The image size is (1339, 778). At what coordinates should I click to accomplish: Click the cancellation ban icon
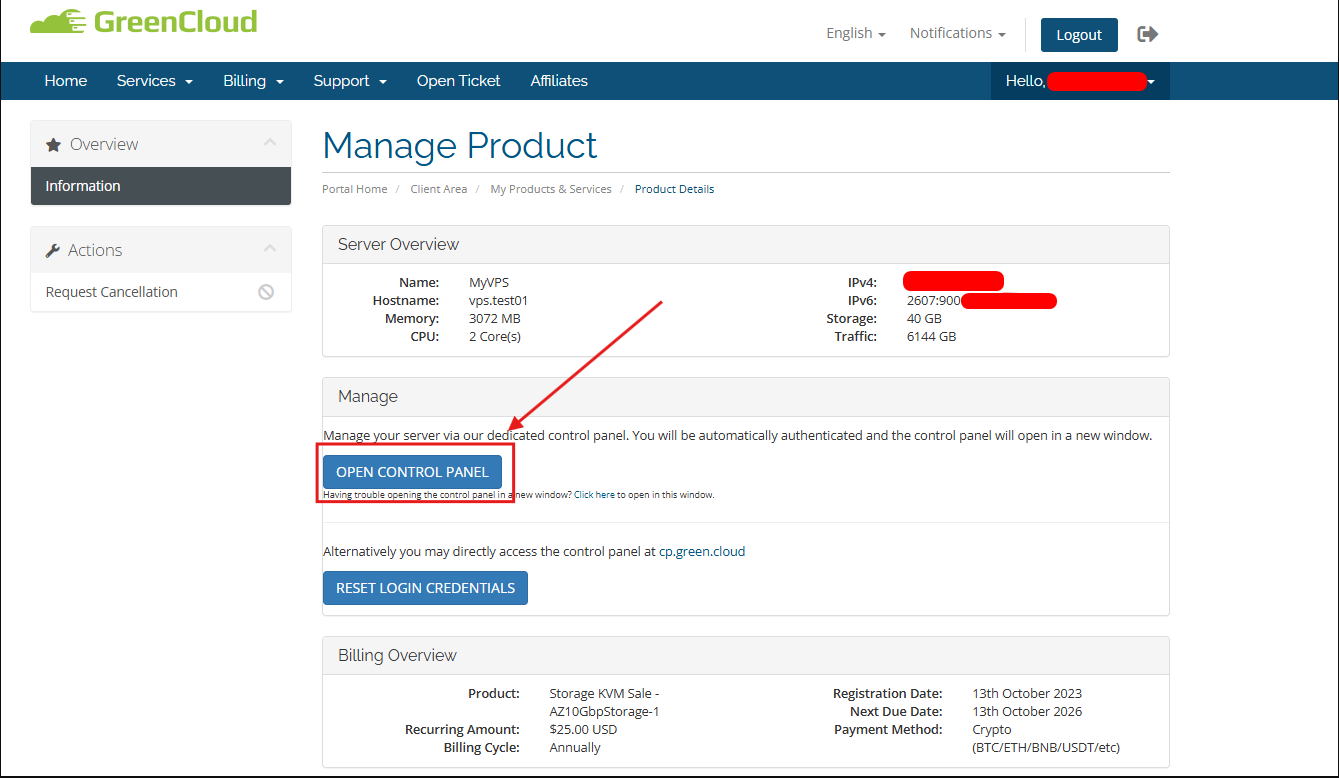266,292
